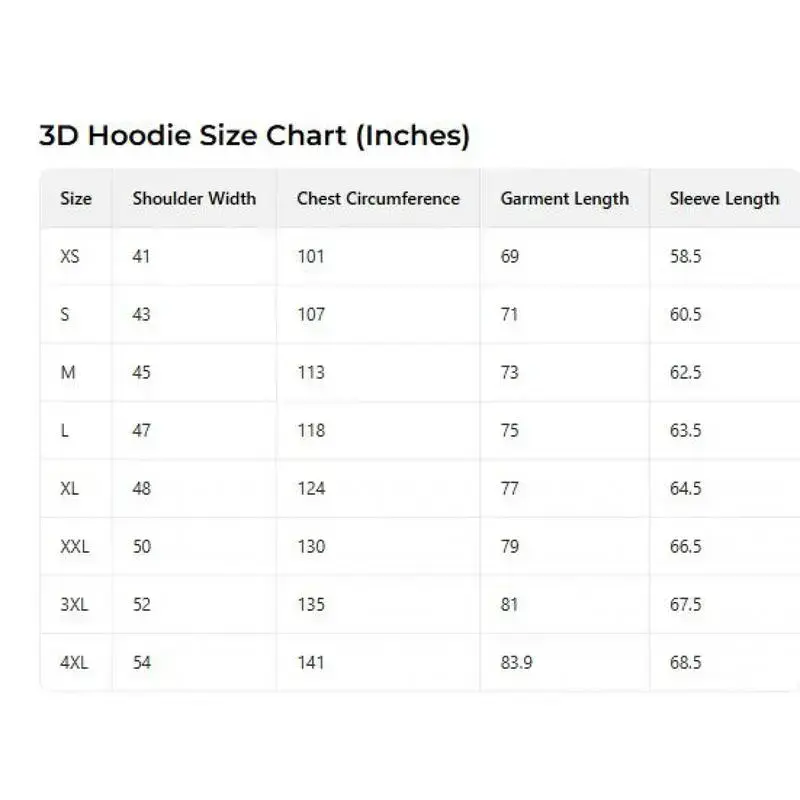Click the 3XL size row label
Screen dimensions: 800x800
click(75, 604)
